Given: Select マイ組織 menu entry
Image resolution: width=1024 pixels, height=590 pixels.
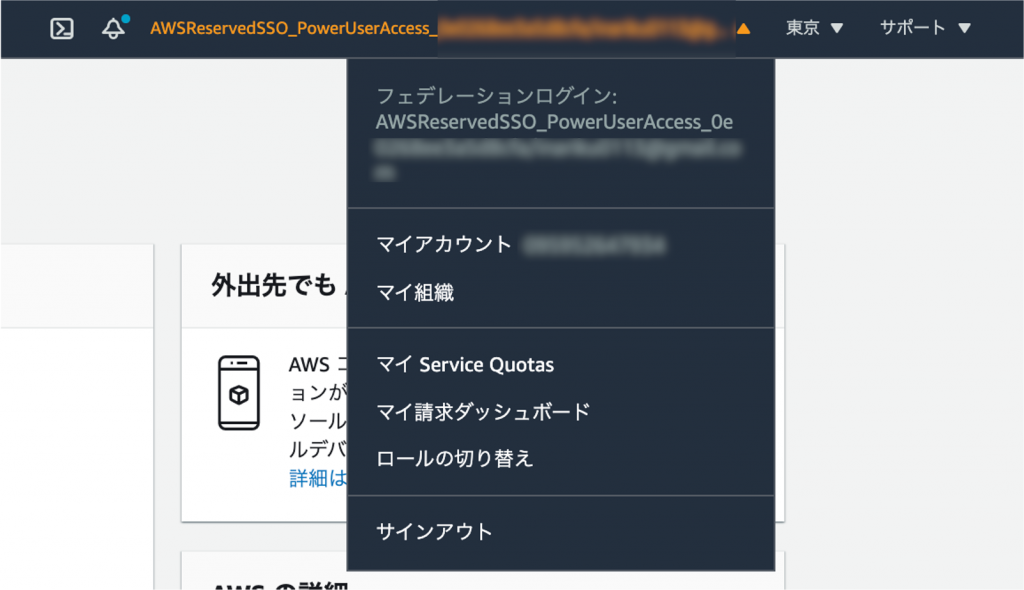Looking at the screenshot, I should click(415, 292).
